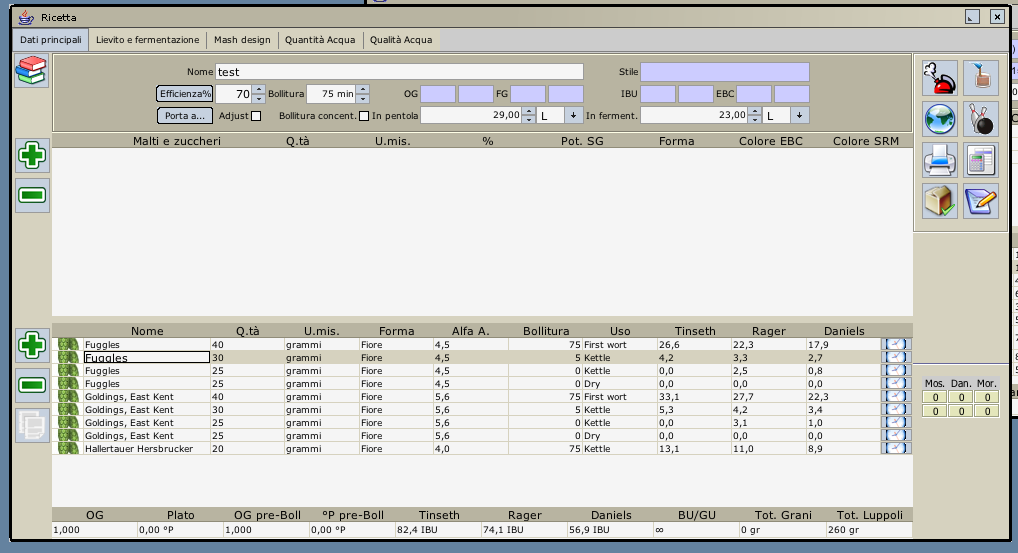The width and height of the screenshot is (1018, 553).
Task: Click the top Mos. value field
Action: pos(935,397)
